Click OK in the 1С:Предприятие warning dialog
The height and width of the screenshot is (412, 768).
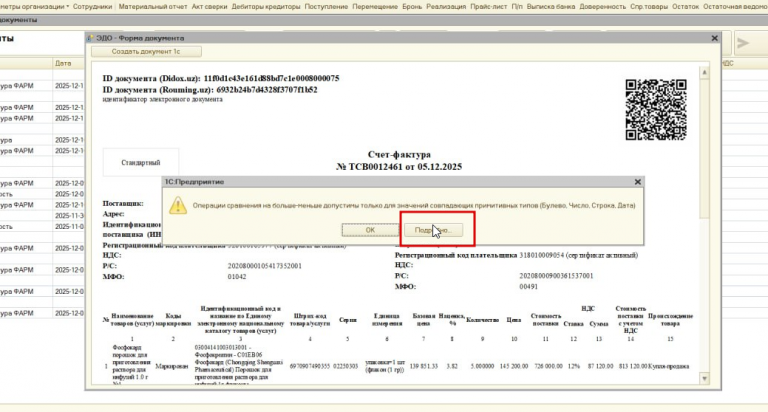point(370,230)
